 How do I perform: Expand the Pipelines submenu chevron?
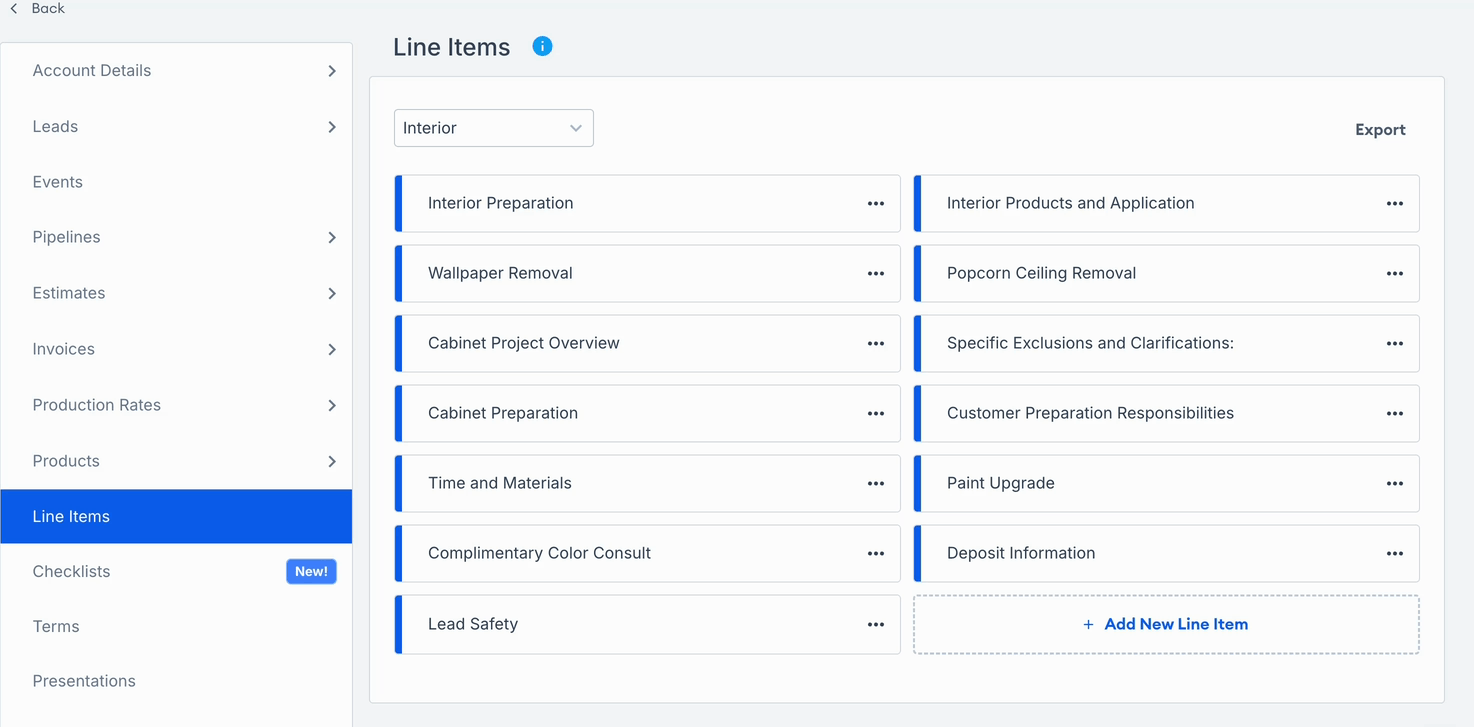pyautogui.click(x=332, y=237)
